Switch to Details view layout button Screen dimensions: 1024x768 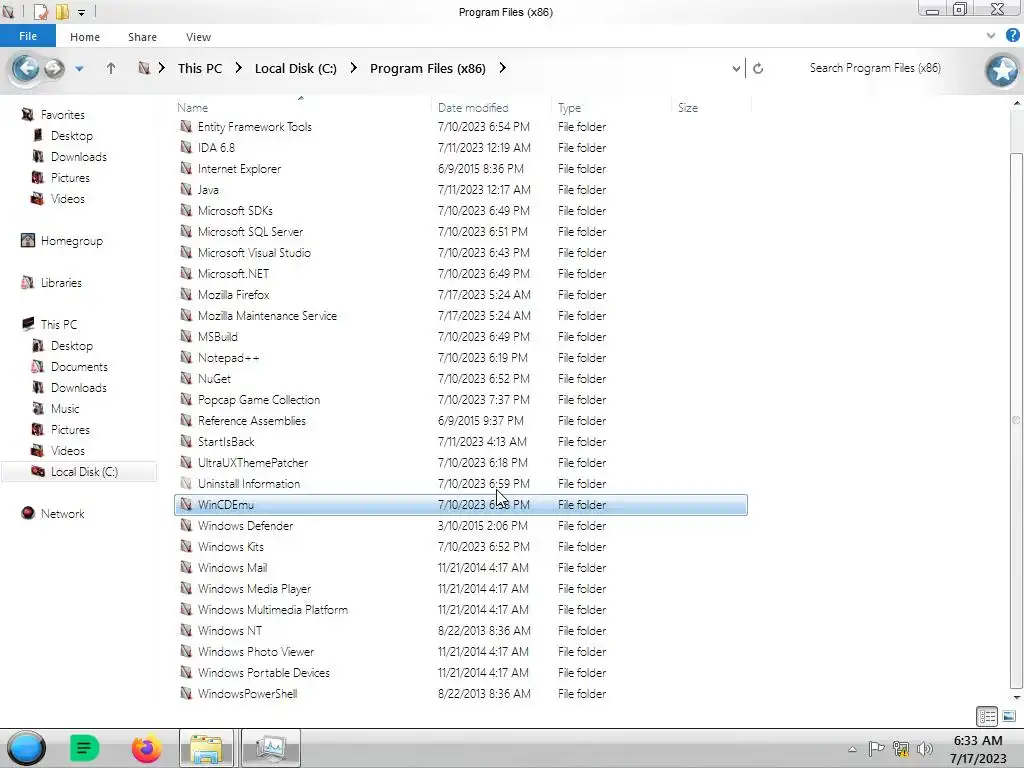[x=987, y=716]
